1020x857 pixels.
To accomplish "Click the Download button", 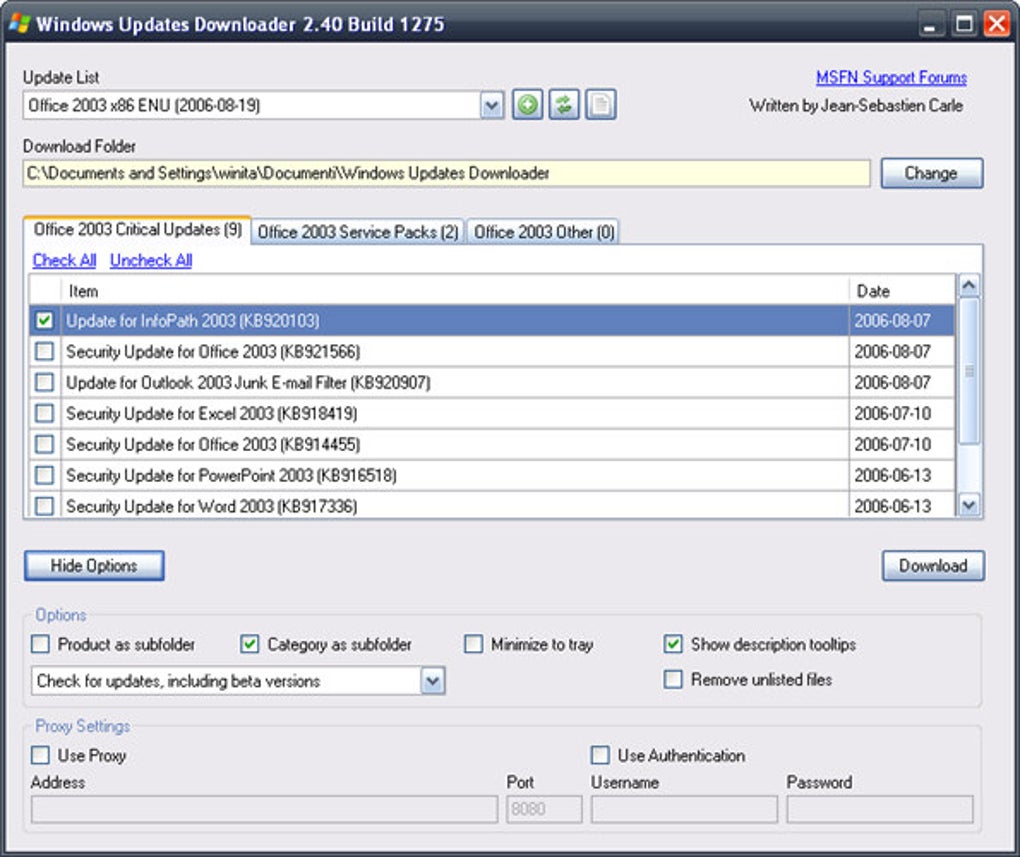I will [933, 565].
